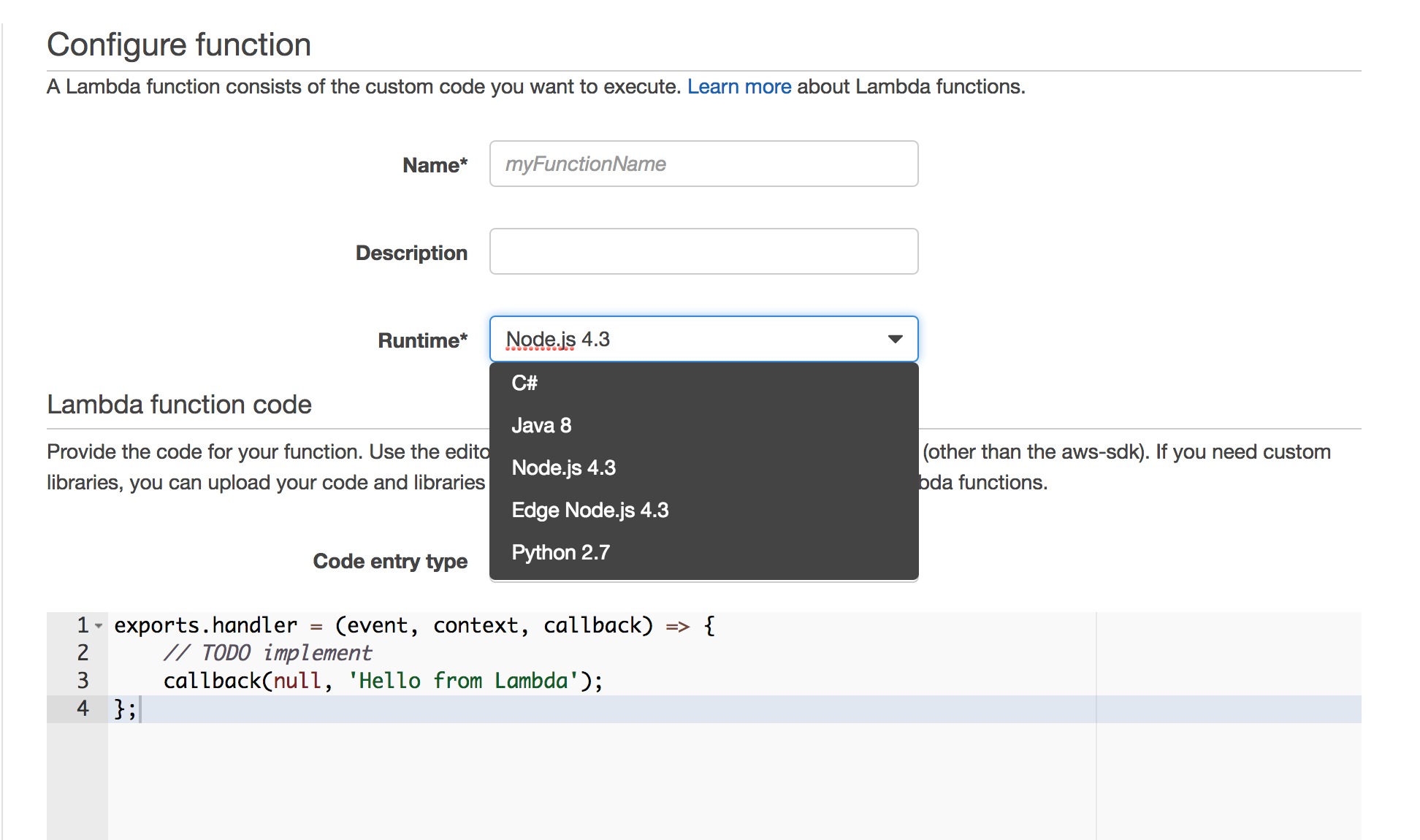Viewport: 1420px width, 840px height.
Task: Choose Edge Node.js 4.3 runtime
Action: pos(703,510)
